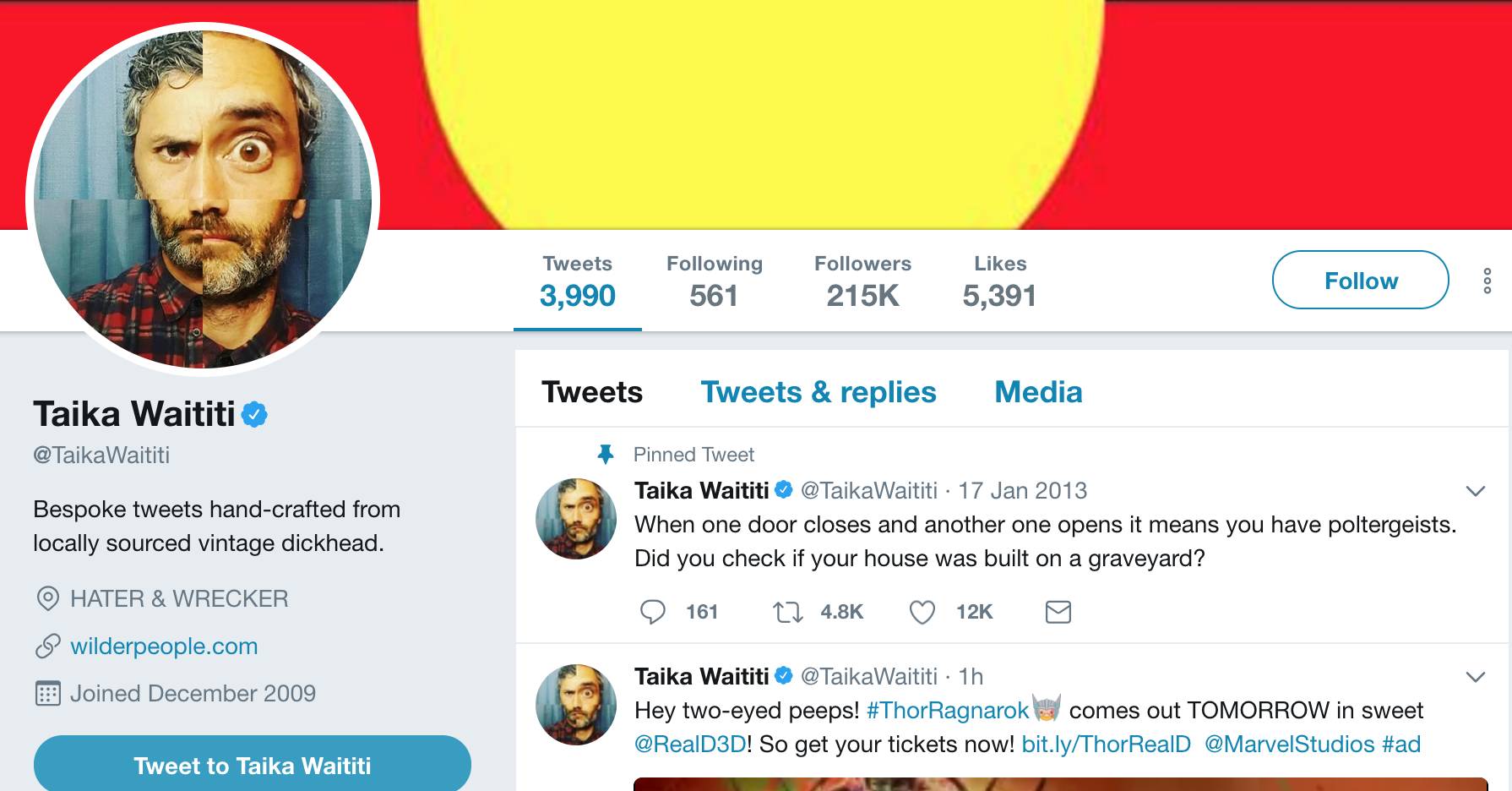Enlarge the large profile picture
Screen dimensions: 1512x791
pos(203,199)
